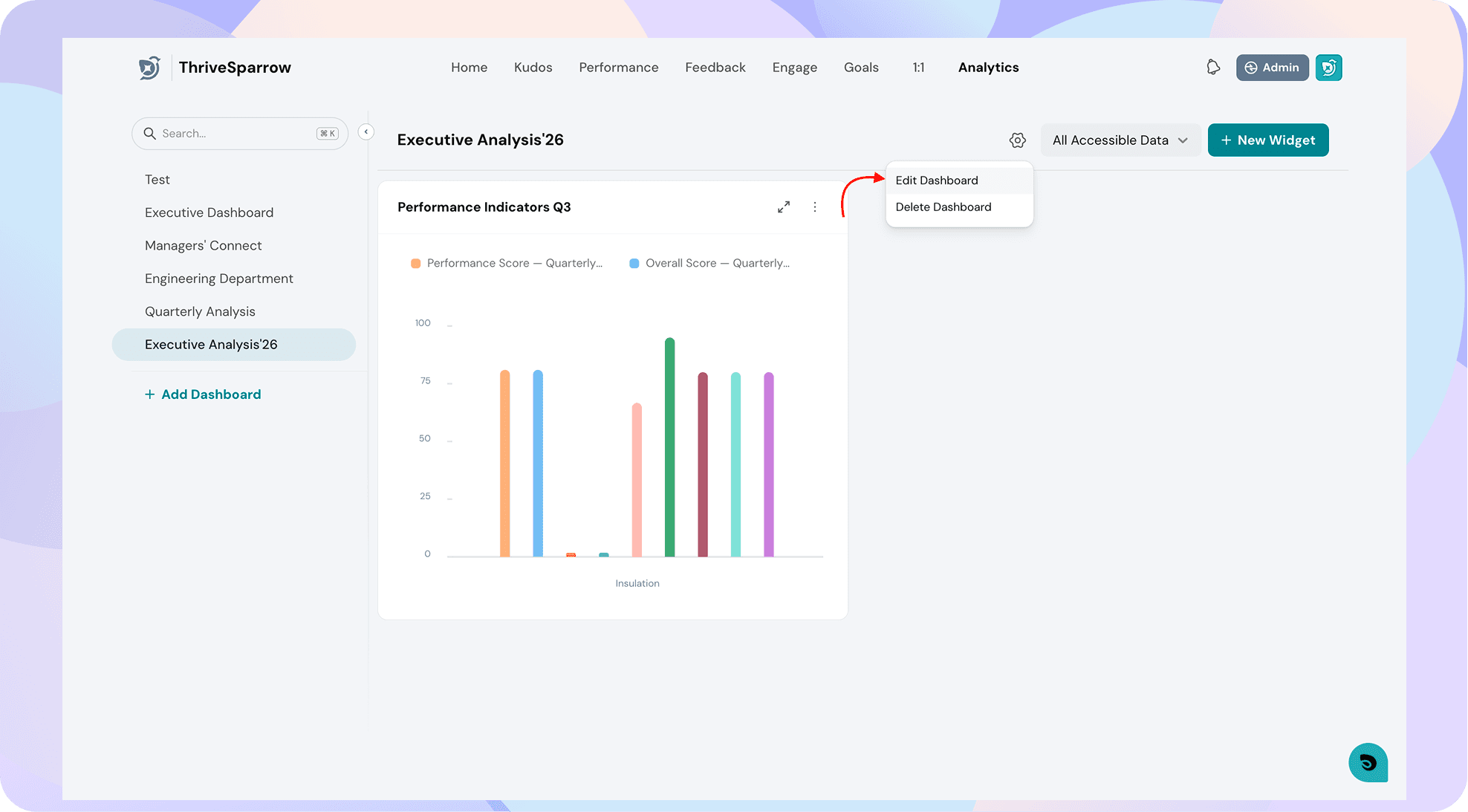Go to the 1:1 section
This screenshot has height=812, width=1468.
click(x=919, y=68)
